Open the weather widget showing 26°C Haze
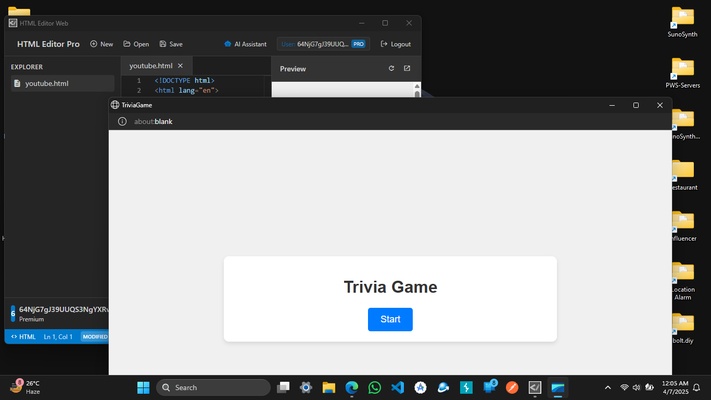 (25, 387)
